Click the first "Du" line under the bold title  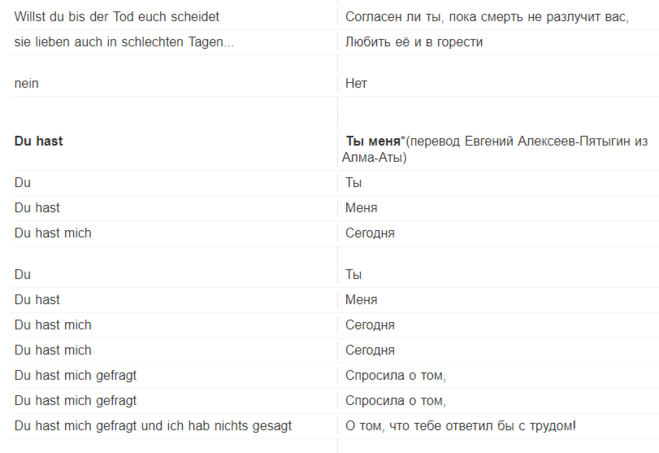pos(23,183)
